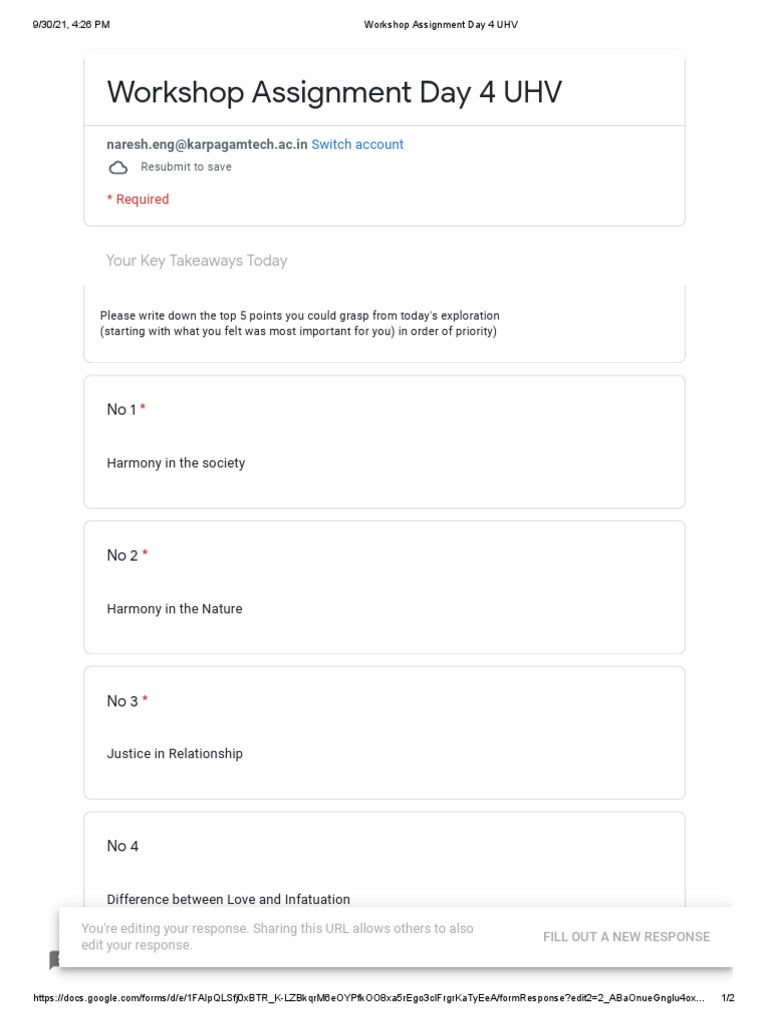
Task: Click the 'You're editing your response' notification text
Action: tap(277, 937)
